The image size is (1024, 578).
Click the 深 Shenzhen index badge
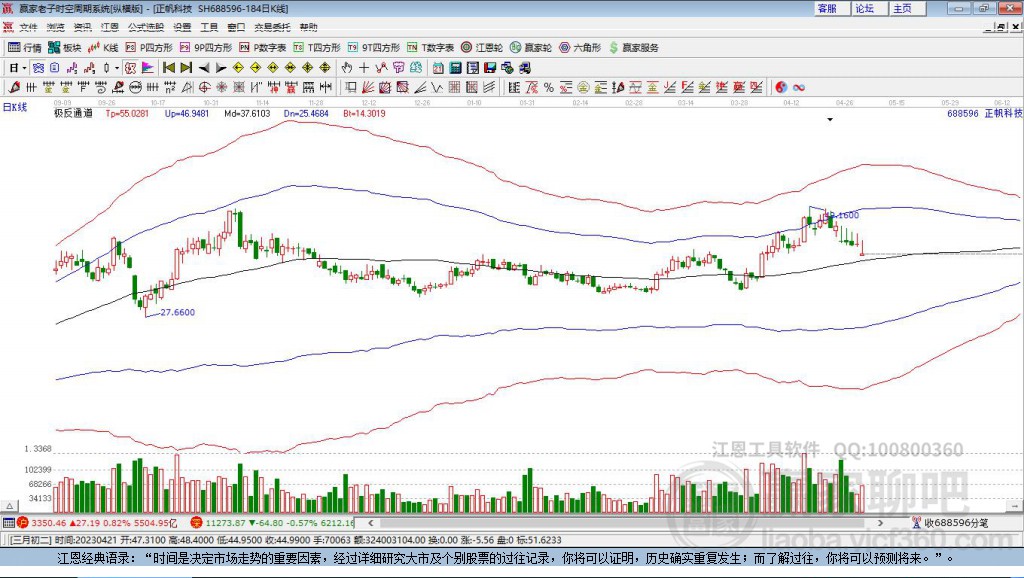[x=197, y=522]
